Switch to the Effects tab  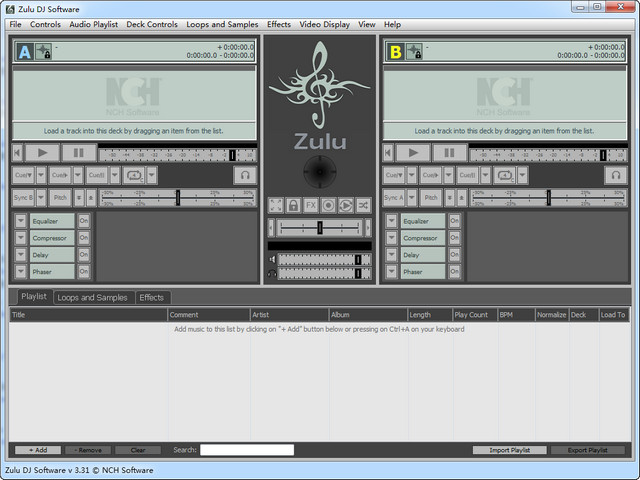pyautogui.click(x=151, y=298)
